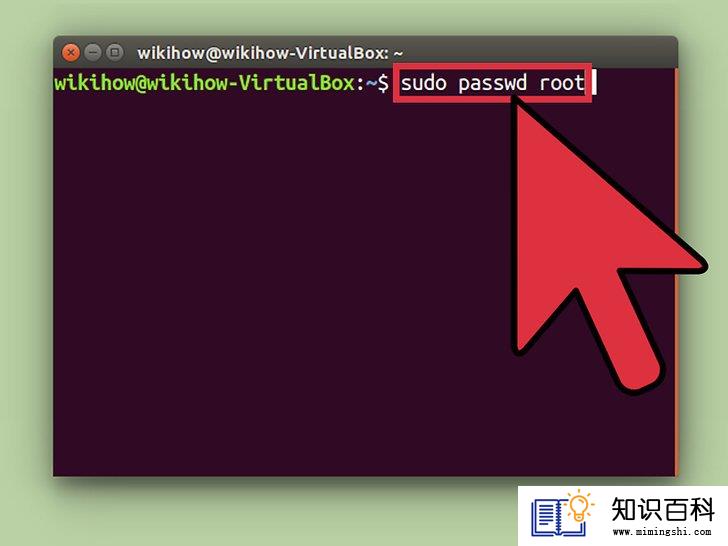Image resolution: width=728 pixels, height=546 pixels.
Task: Close the terminal with the red X button
Action: click(x=71, y=53)
